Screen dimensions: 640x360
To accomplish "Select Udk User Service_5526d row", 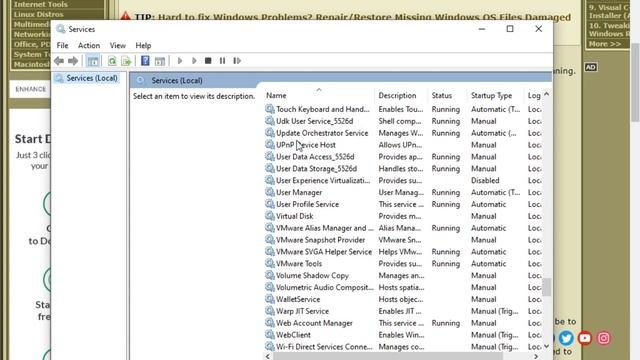I will tap(314, 121).
